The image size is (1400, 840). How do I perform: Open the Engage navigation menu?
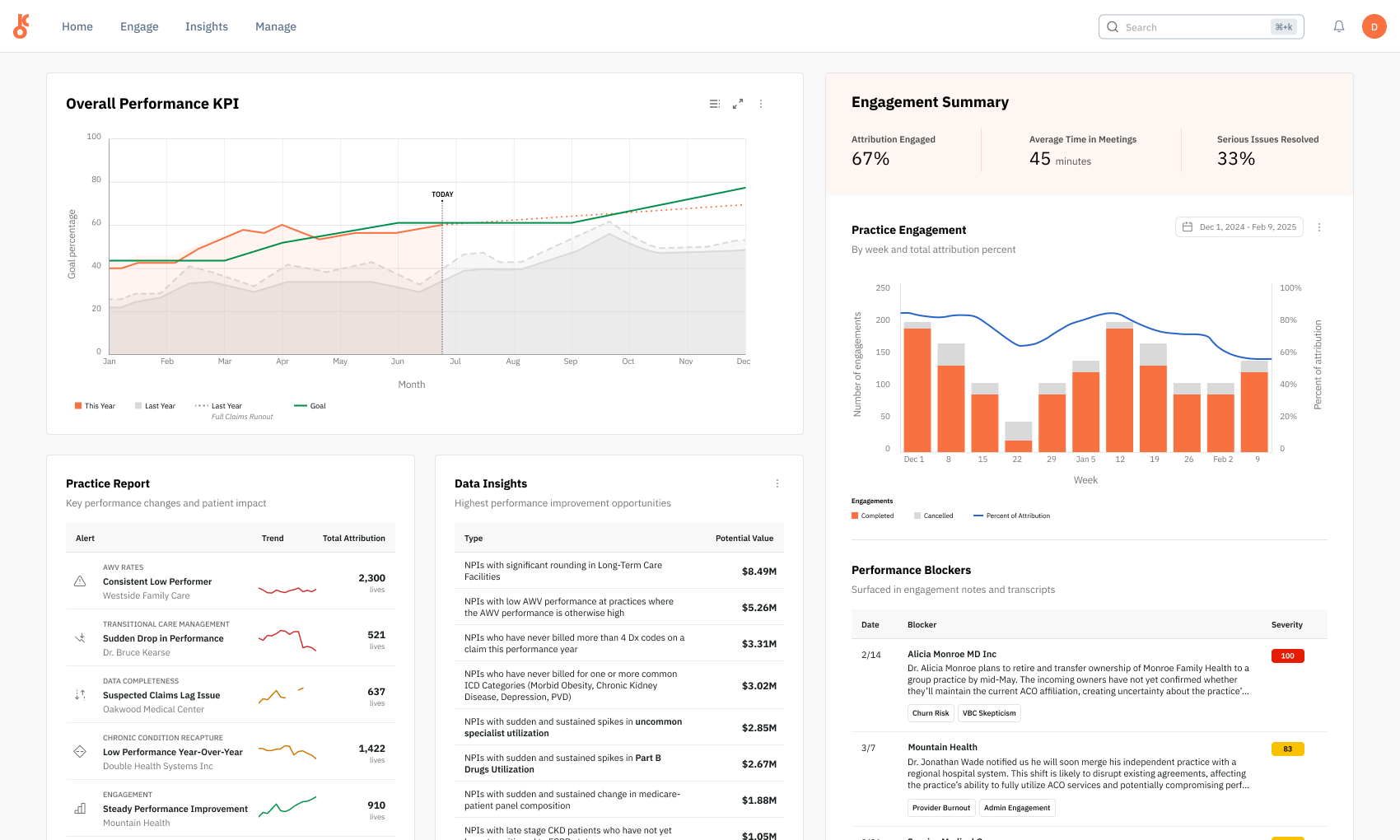coord(139,26)
